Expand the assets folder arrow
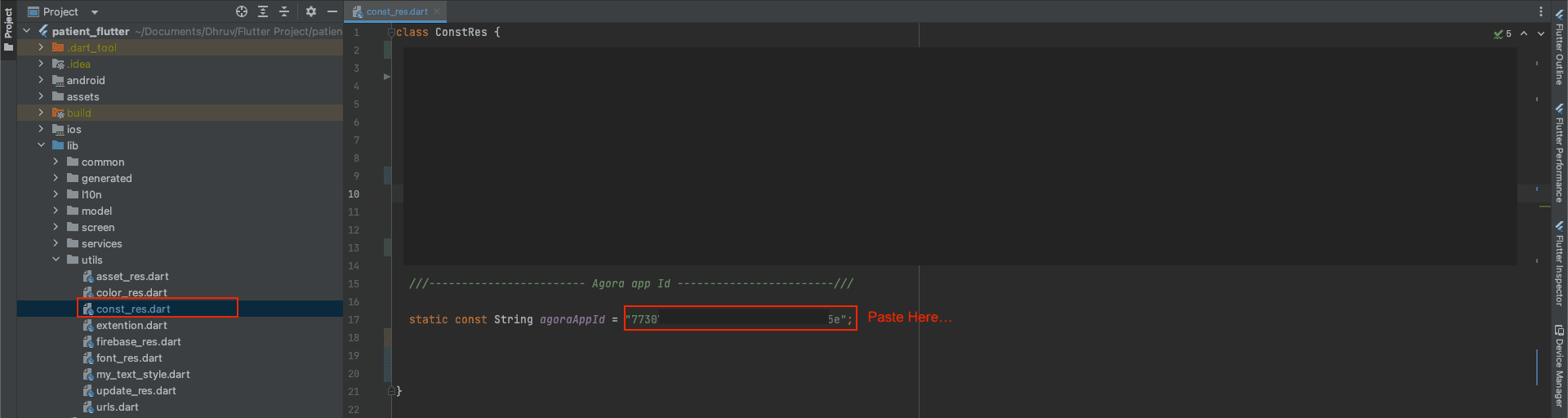 click(x=41, y=96)
